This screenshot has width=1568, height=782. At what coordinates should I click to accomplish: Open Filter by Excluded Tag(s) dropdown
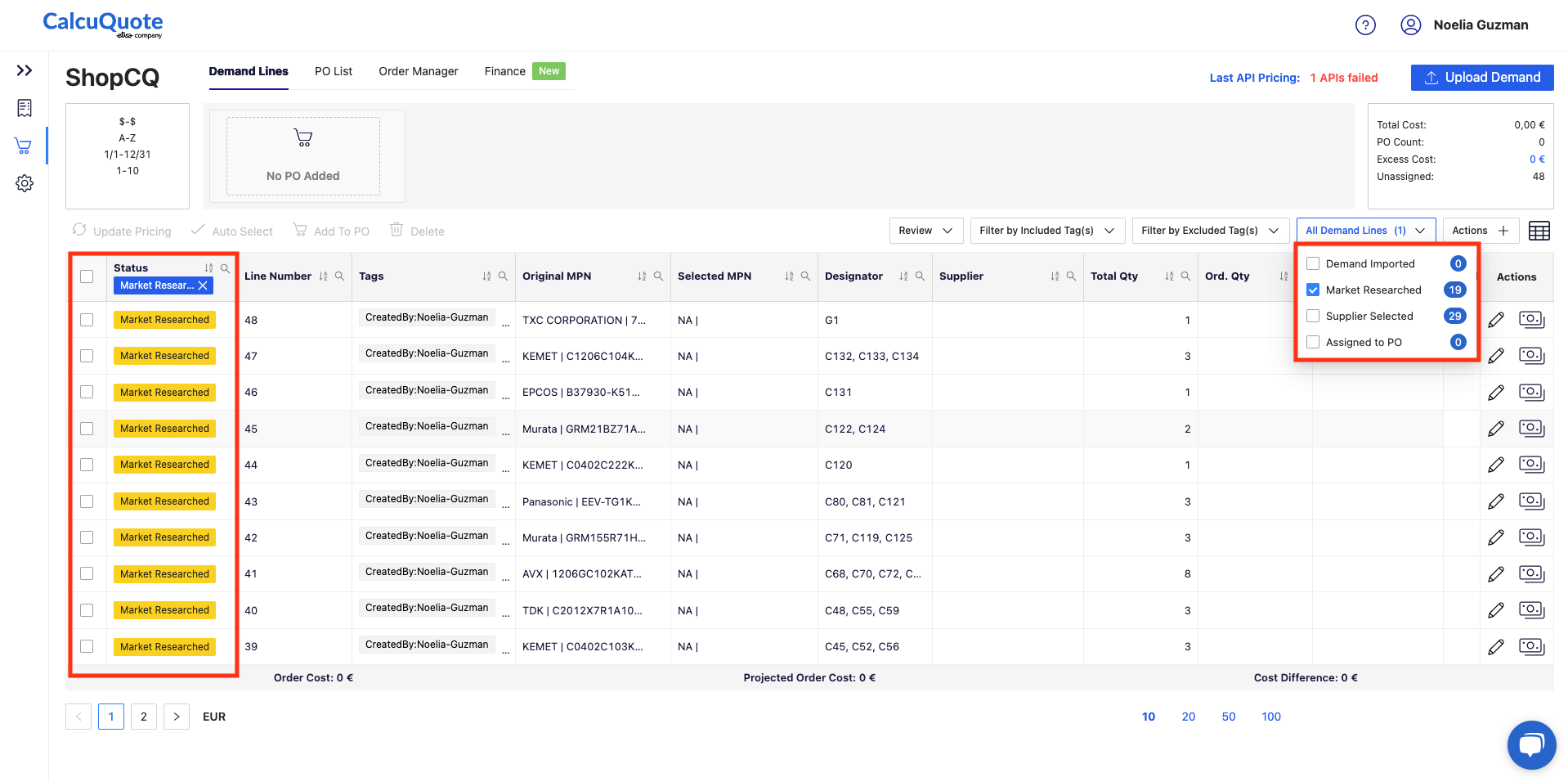coord(1211,231)
